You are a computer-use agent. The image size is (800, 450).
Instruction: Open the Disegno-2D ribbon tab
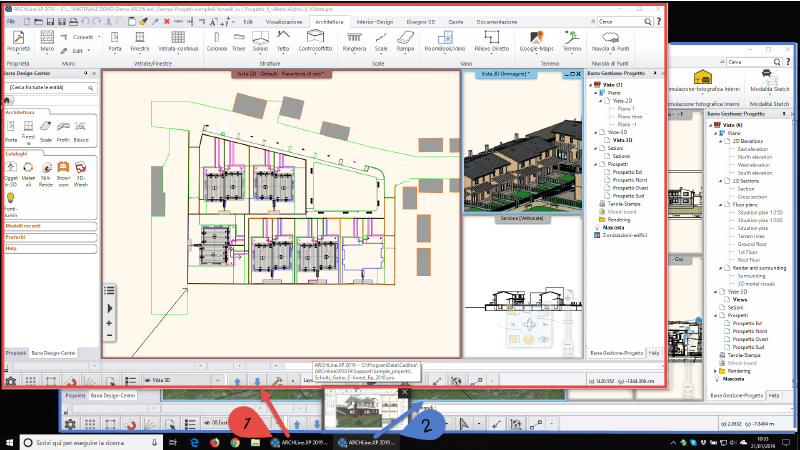coord(420,22)
